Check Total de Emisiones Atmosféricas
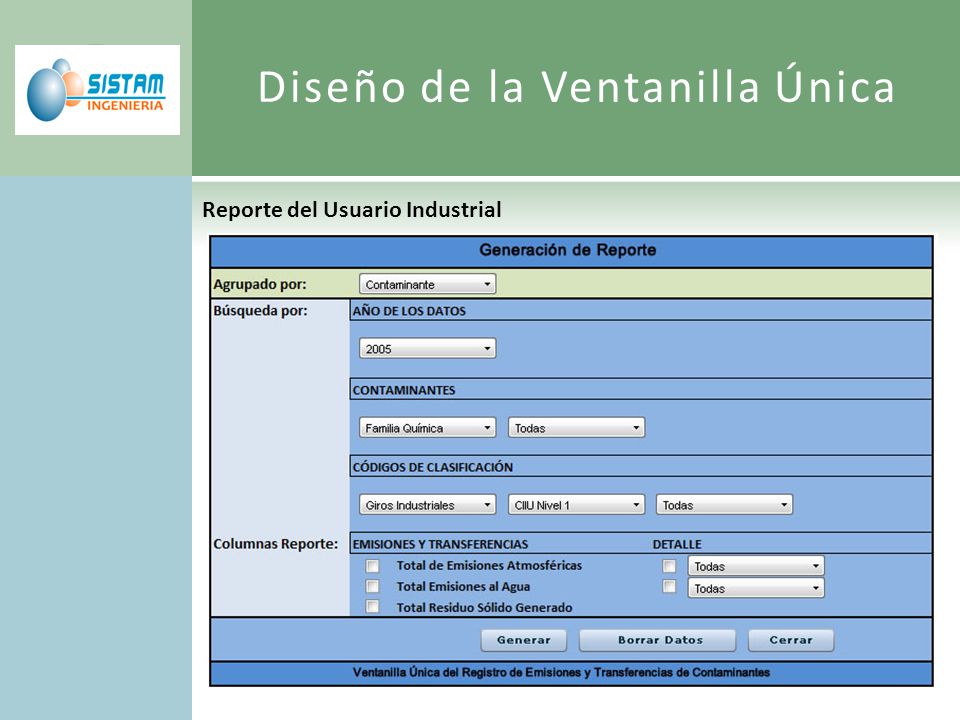The height and width of the screenshot is (720, 960). point(372,566)
